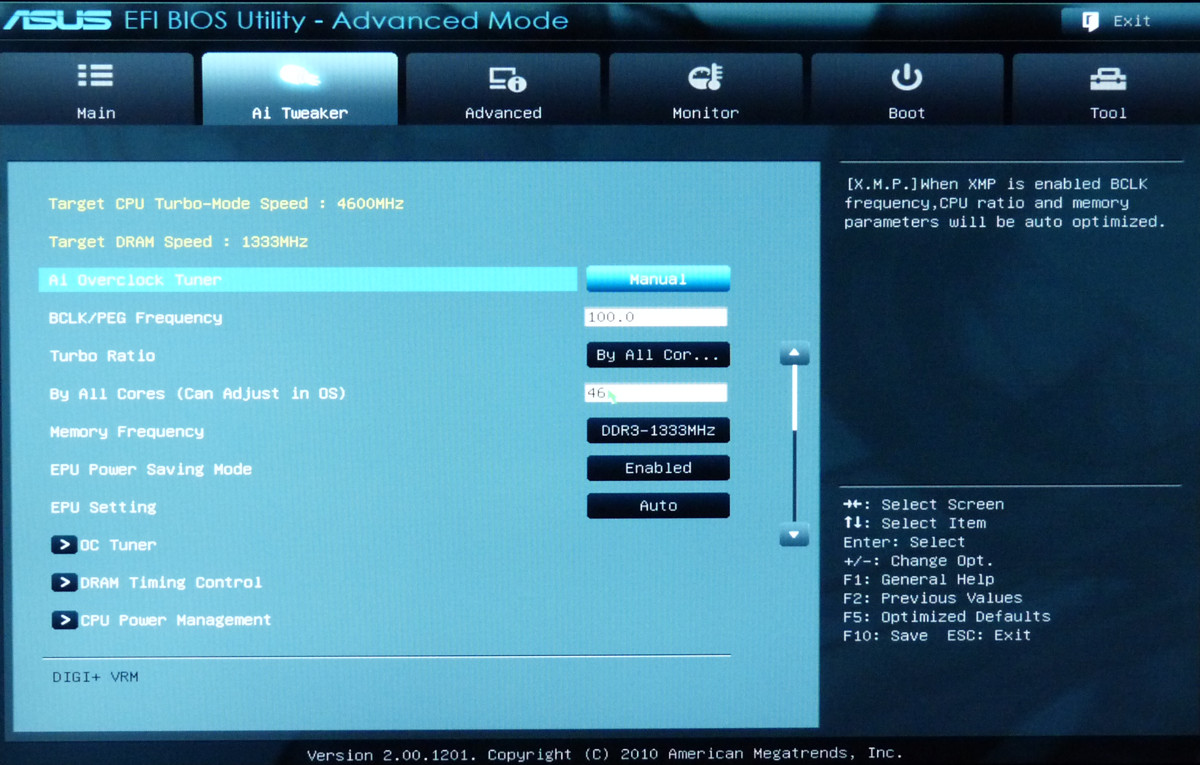Click the scroll down arrow button
This screenshot has width=1200, height=765.
tap(794, 535)
